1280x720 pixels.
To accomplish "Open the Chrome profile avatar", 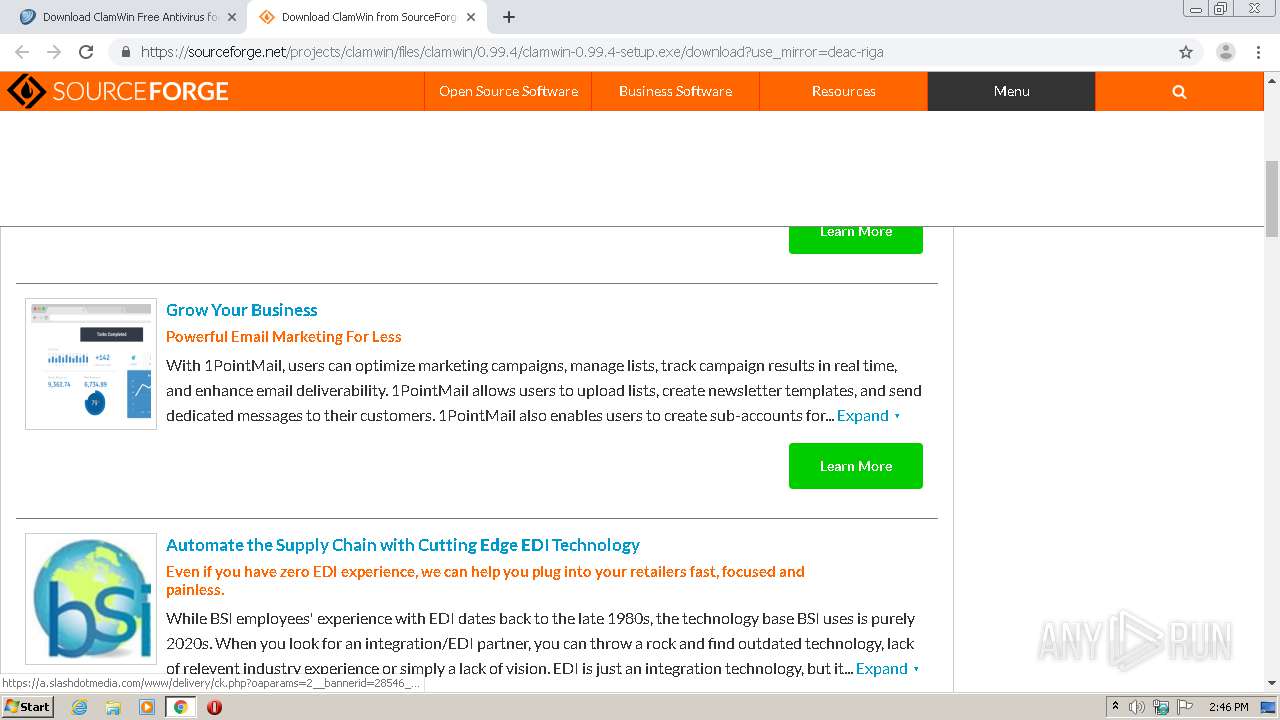I will [x=1225, y=52].
